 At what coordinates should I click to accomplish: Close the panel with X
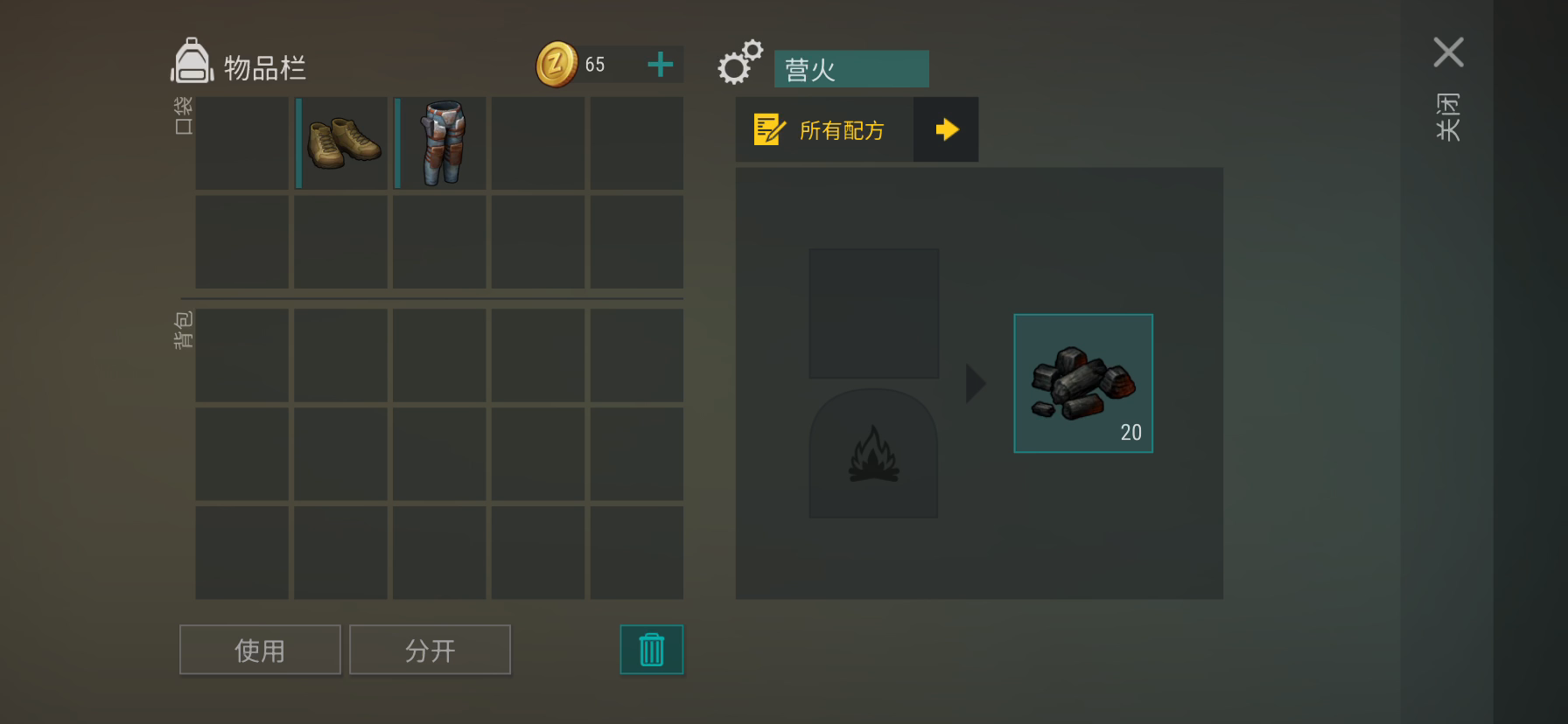coord(1448,52)
